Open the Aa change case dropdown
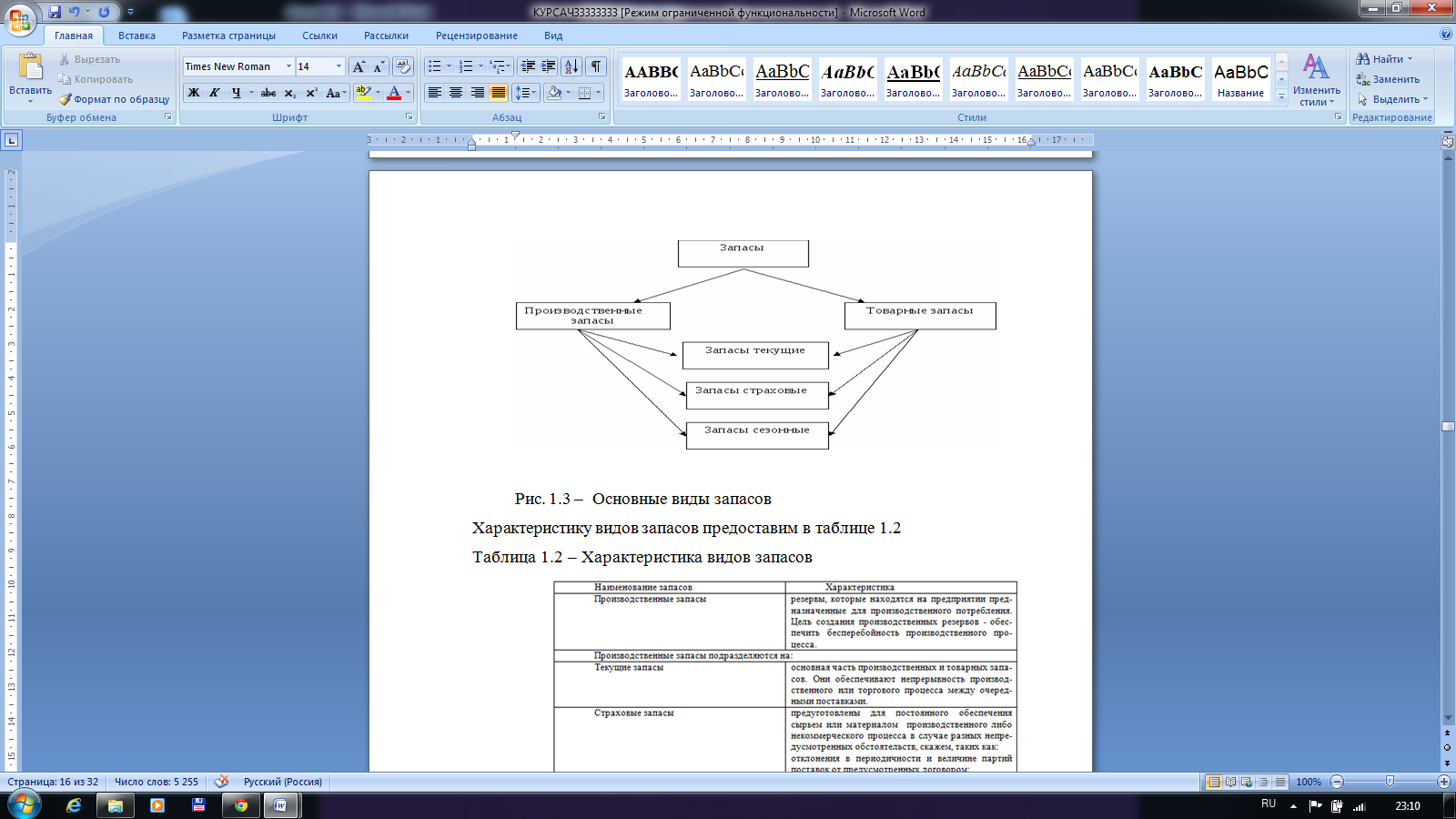Image resolution: width=1456 pixels, height=819 pixels. [336, 93]
